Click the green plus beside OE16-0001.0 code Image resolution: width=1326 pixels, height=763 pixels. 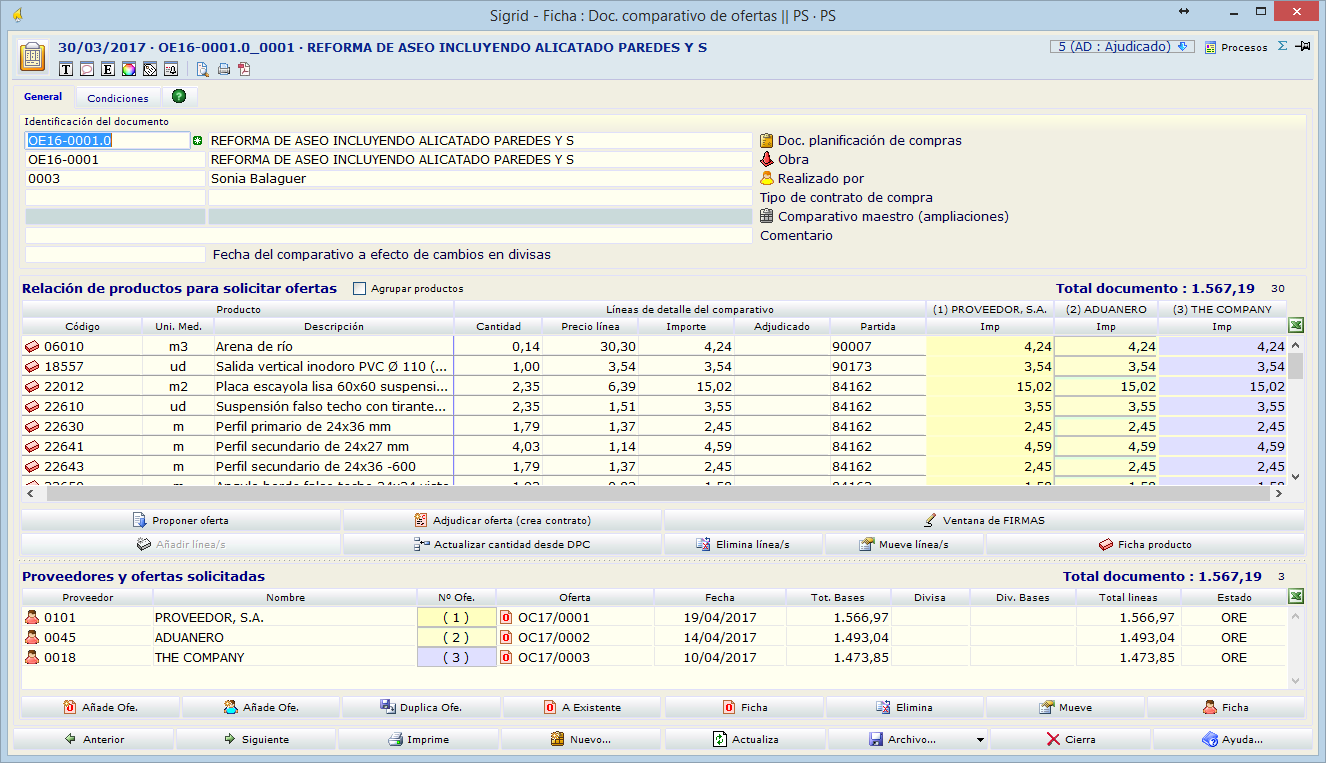pyautogui.click(x=197, y=141)
